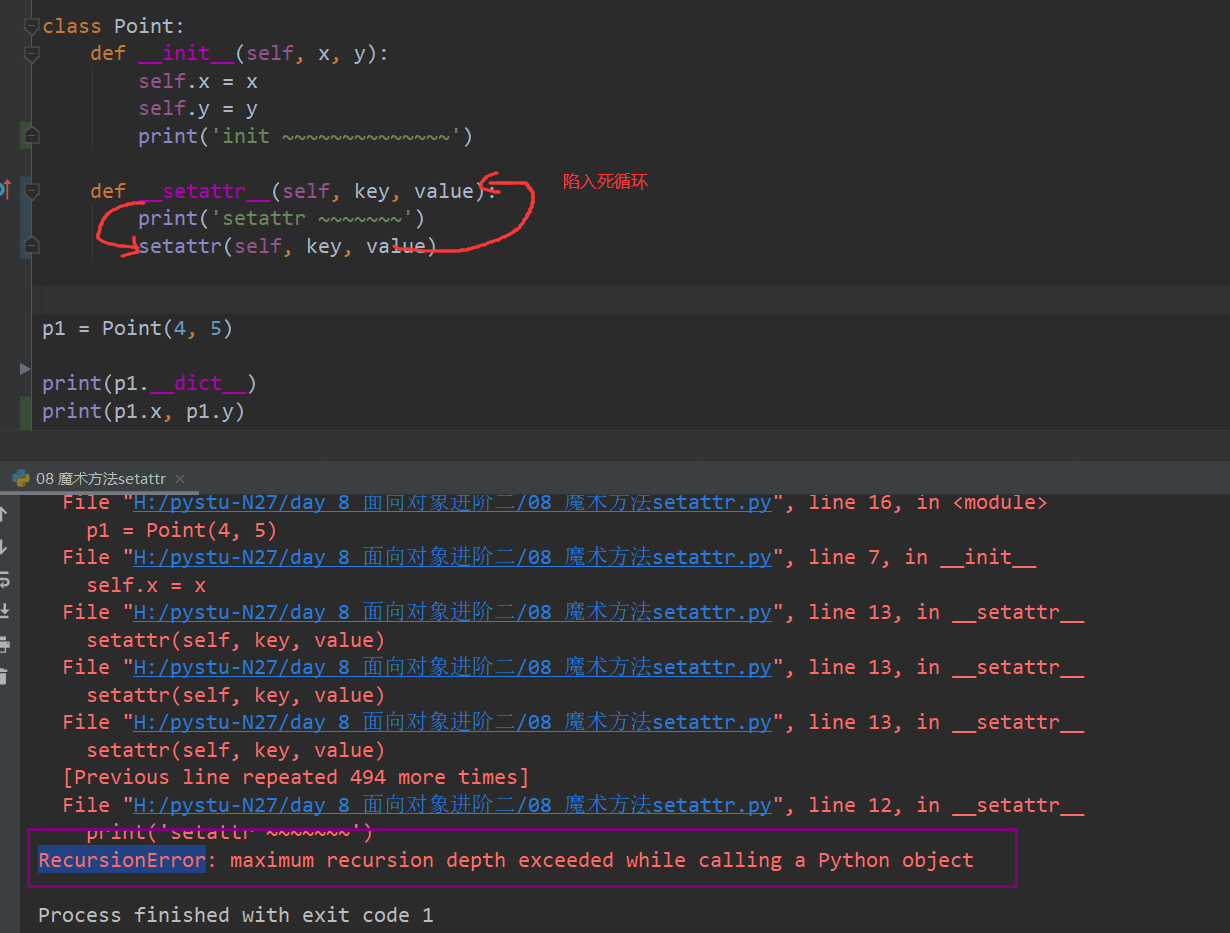Collapse the class Point block
The height and width of the screenshot is (933, 1230).
point(32,27)
